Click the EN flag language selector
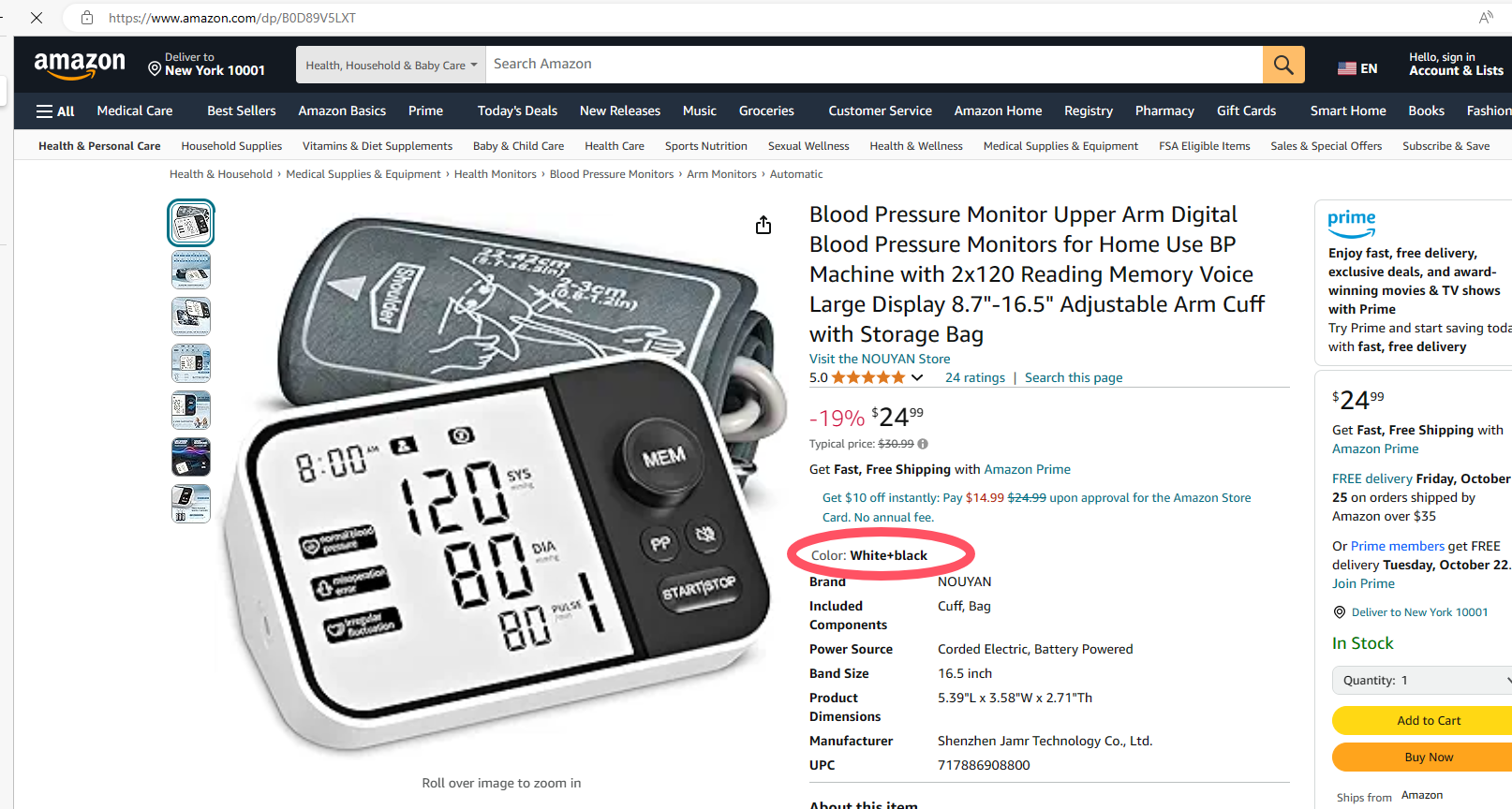Viewport: 1512px width, 809px height. 1357,68
